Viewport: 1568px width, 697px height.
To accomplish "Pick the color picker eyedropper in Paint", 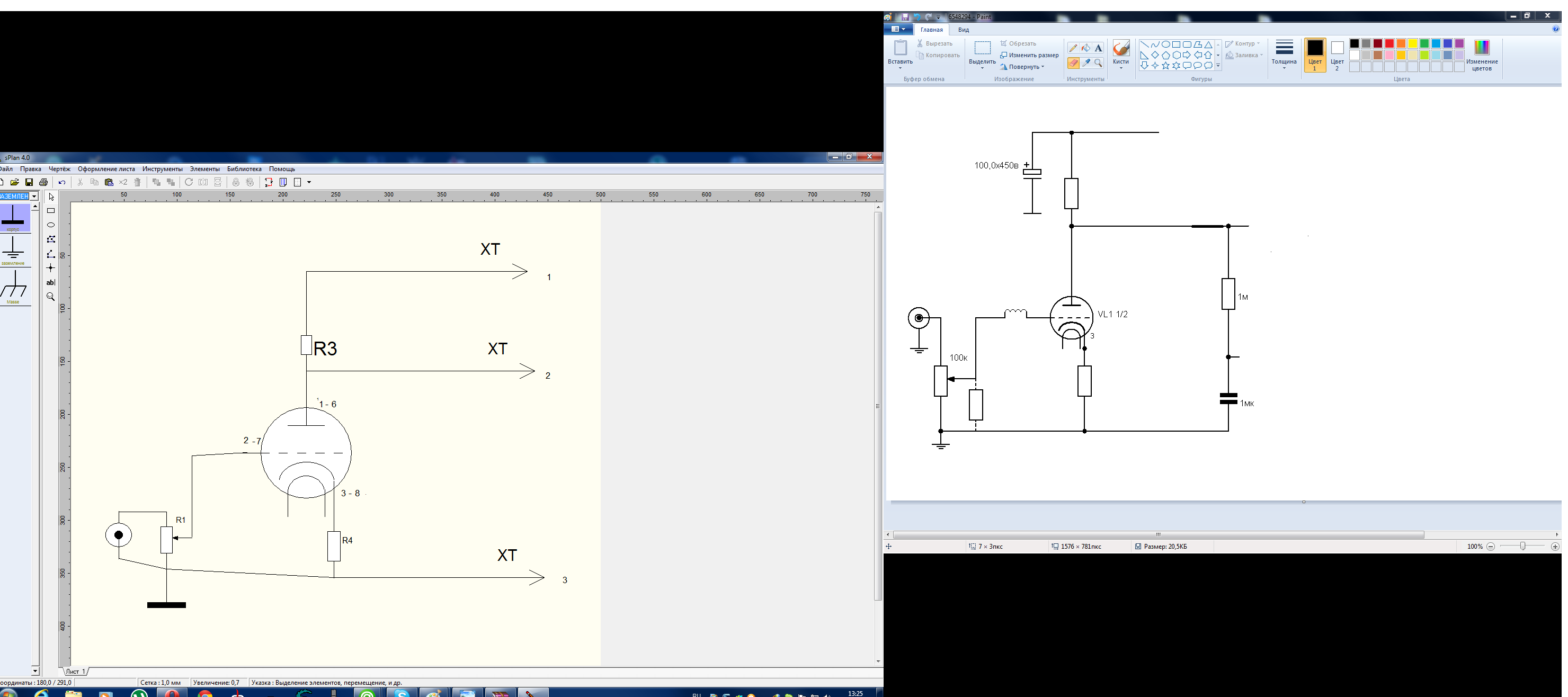I will point(1086,64).
